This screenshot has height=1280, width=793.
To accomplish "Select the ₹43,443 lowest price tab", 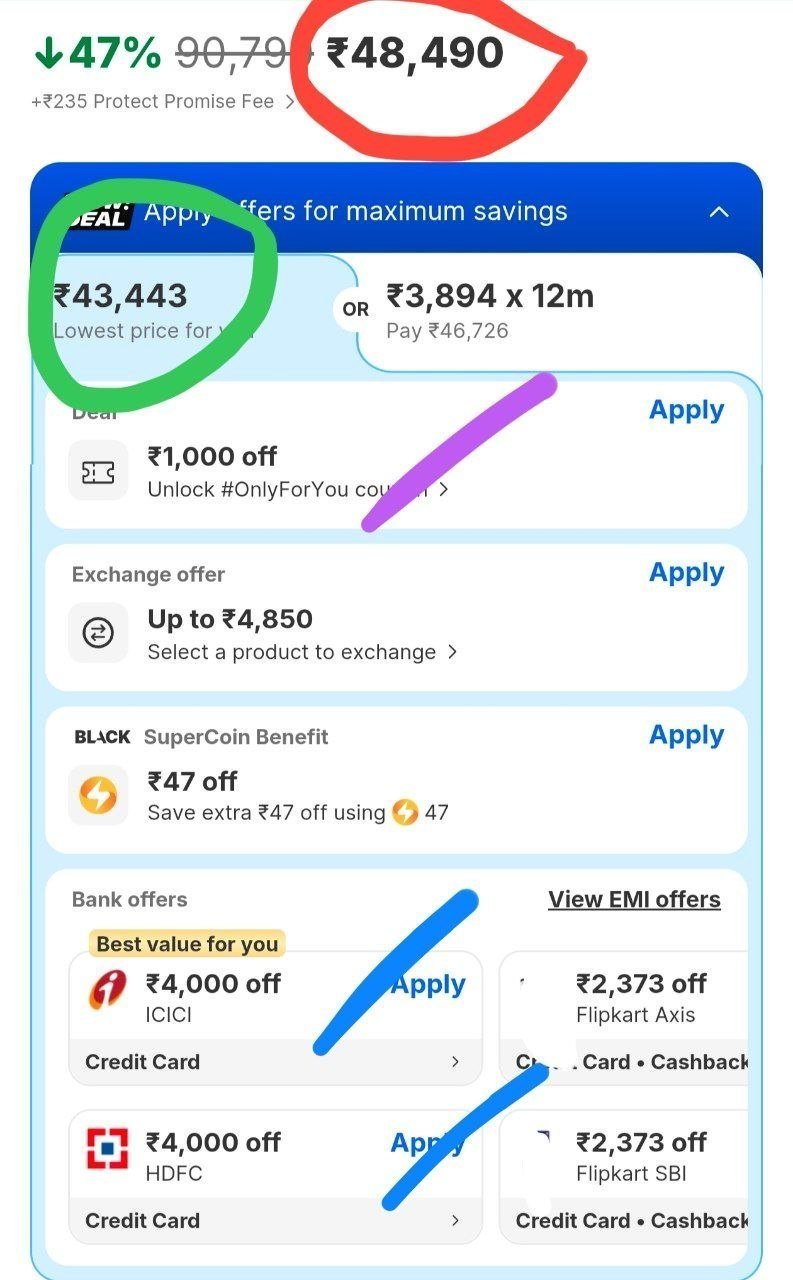I will coord(190,312).
